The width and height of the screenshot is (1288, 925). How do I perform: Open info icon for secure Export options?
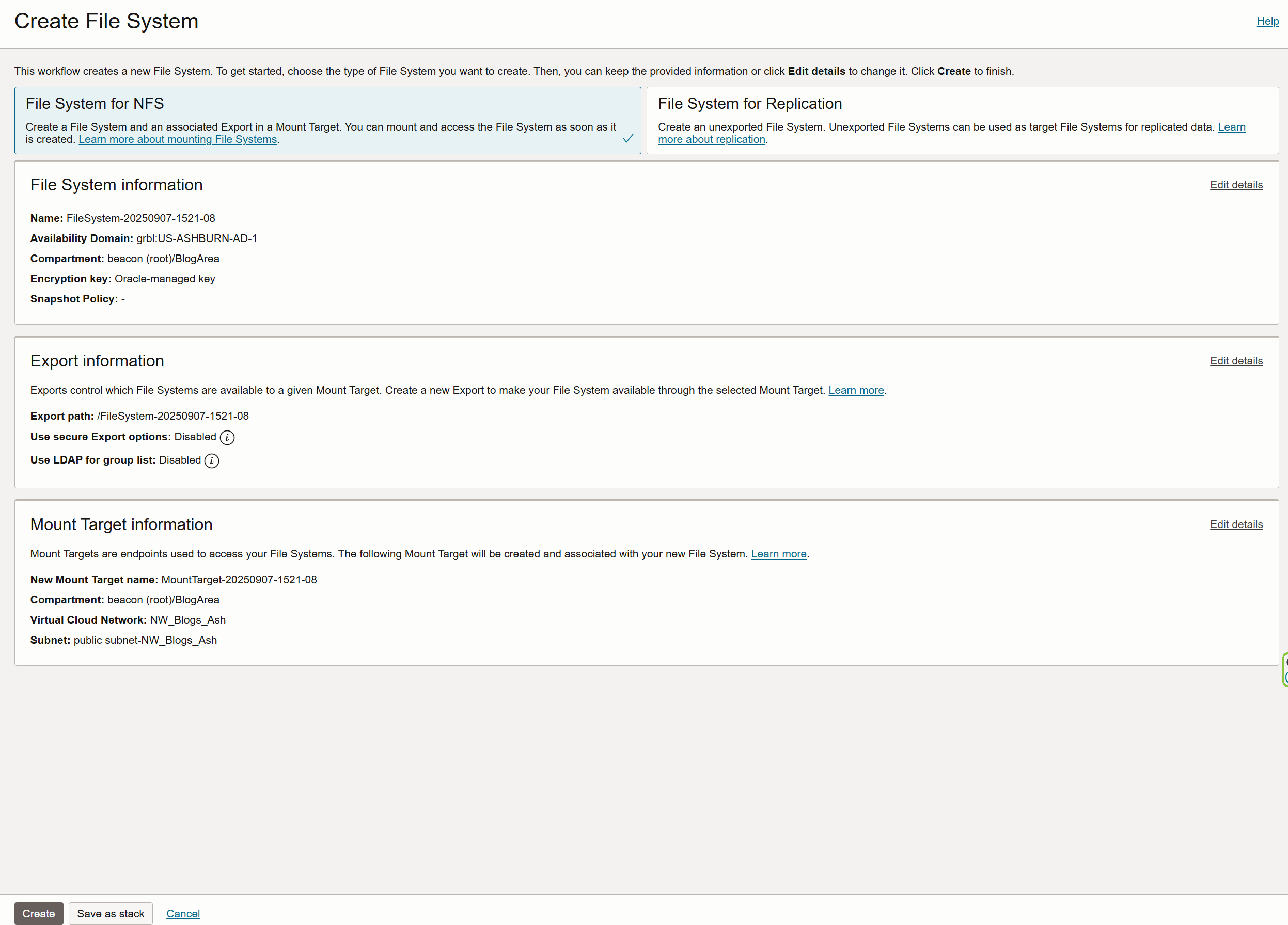[227, 437]
